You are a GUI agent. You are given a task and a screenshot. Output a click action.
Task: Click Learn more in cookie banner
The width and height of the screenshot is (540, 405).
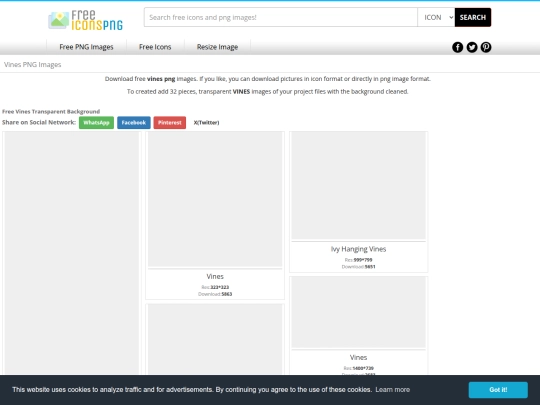click(393, 390)
